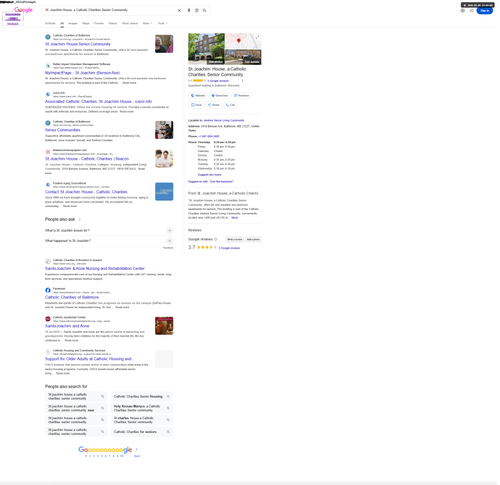Open Search Labs icon beside the apps grid
Screen dimensions: 500x485
pyautogui.click(x=463, y=11)
